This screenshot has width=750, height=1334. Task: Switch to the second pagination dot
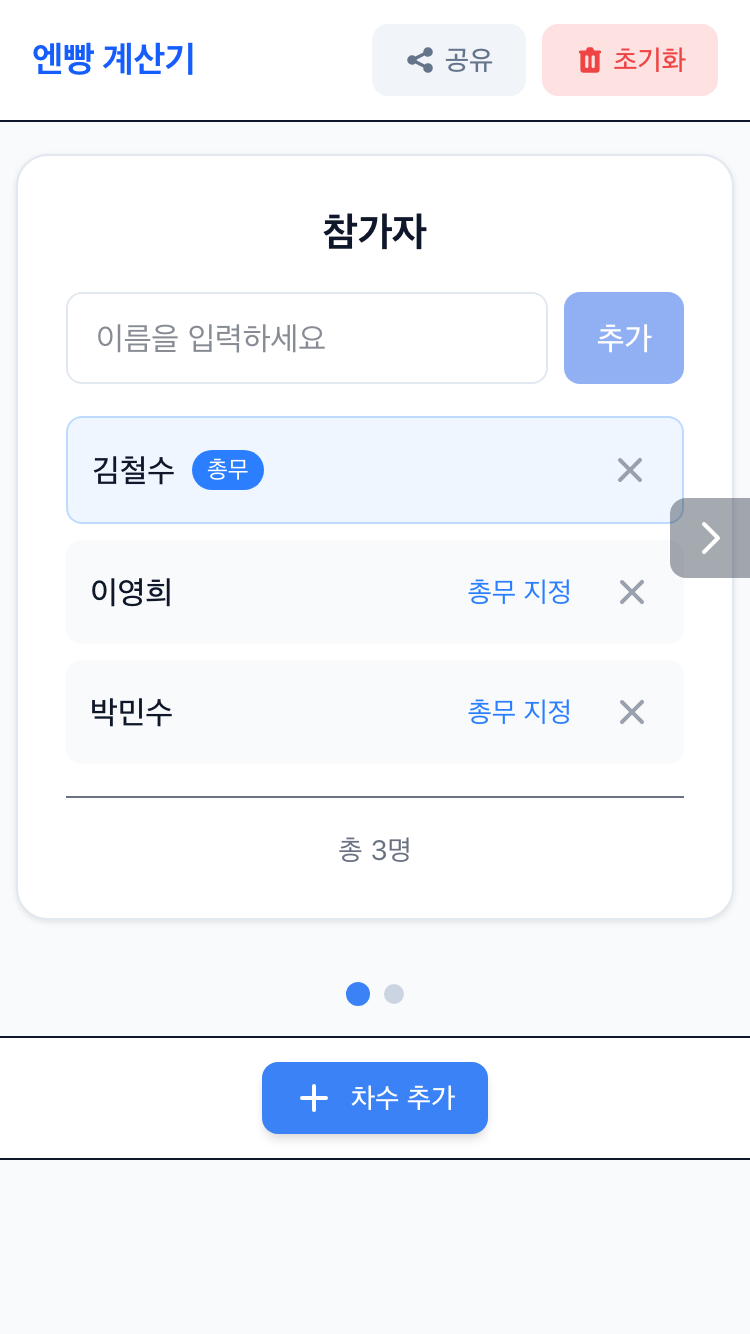(x=394, y=994)
